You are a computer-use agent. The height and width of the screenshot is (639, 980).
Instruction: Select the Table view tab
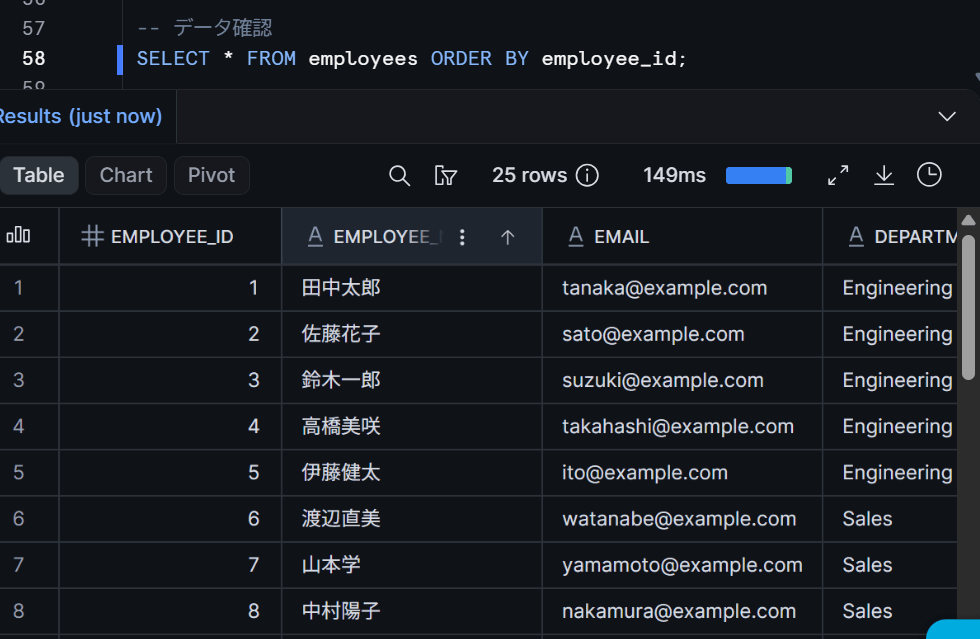(x=38, y=175)
